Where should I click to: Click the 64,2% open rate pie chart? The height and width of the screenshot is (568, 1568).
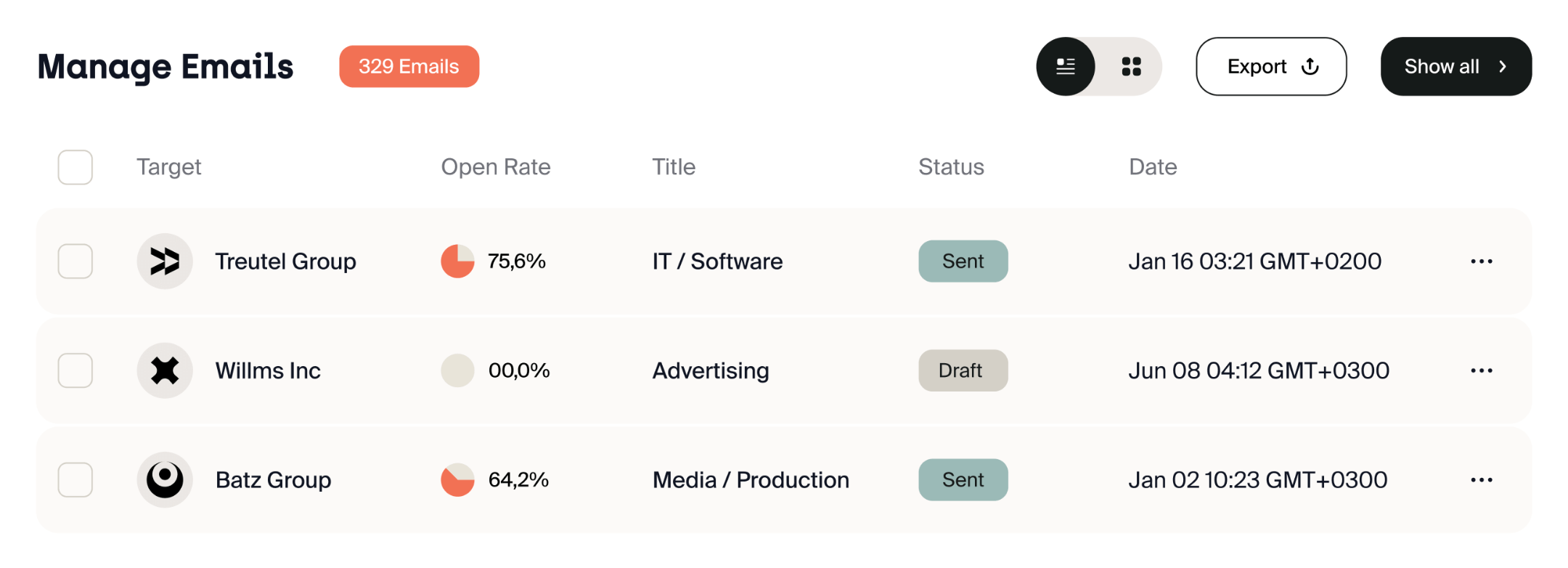(x=457, y=479)
